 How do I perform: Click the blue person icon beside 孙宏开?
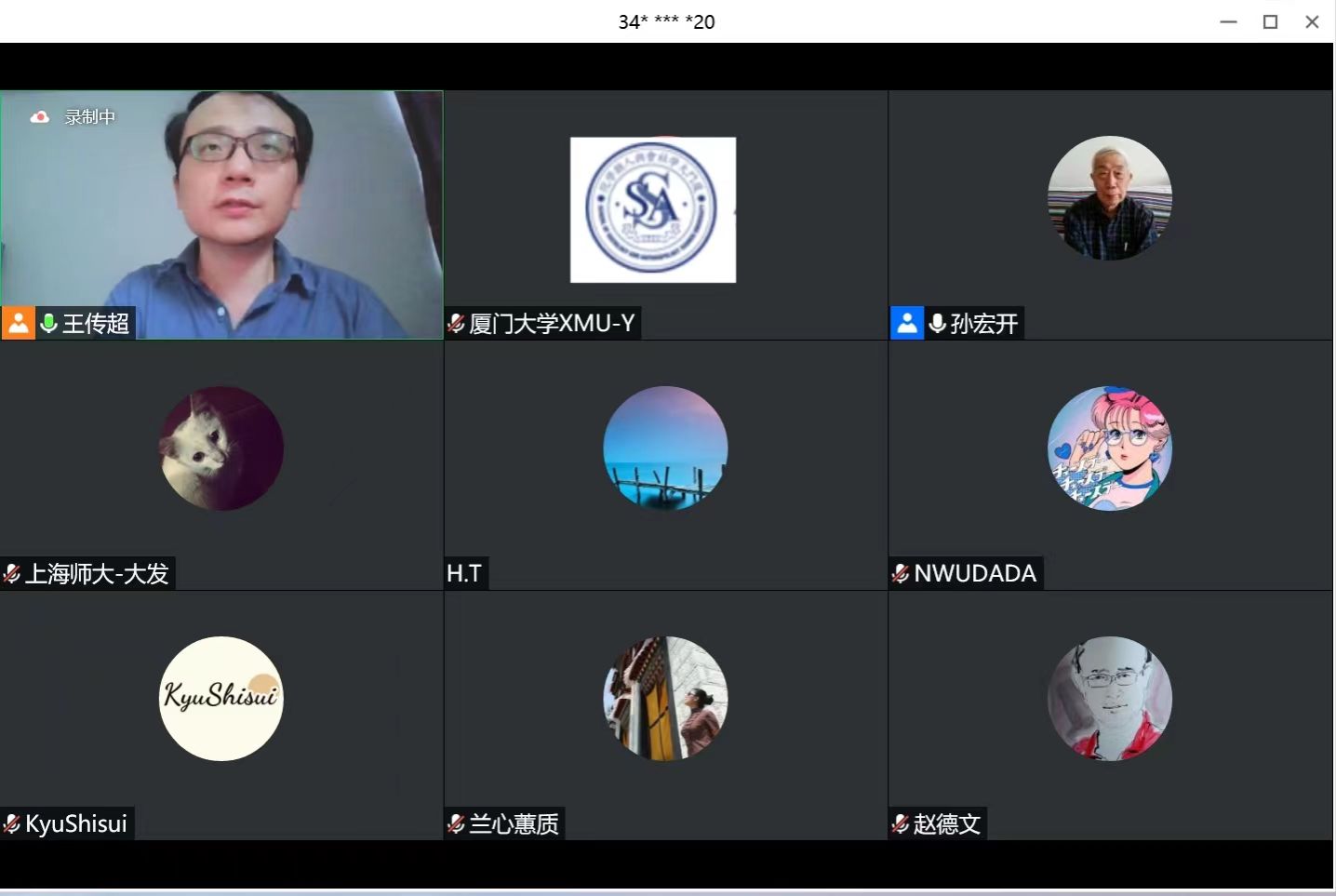907,323
